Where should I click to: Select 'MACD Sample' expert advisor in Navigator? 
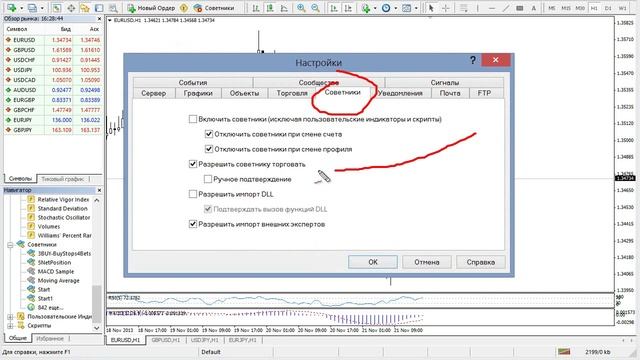point(56,271)
